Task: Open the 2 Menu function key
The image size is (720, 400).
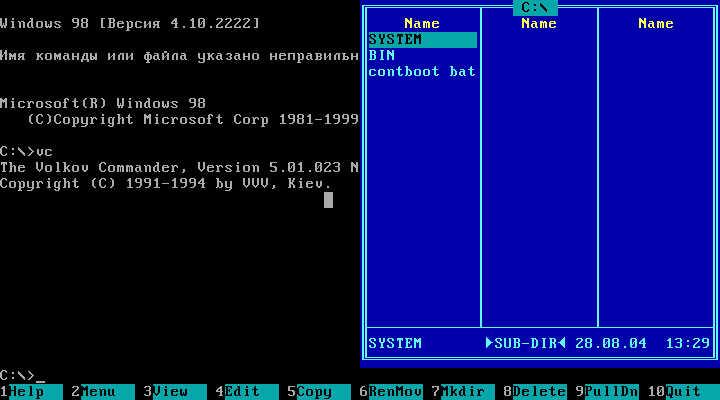Action: coord(103,392)
